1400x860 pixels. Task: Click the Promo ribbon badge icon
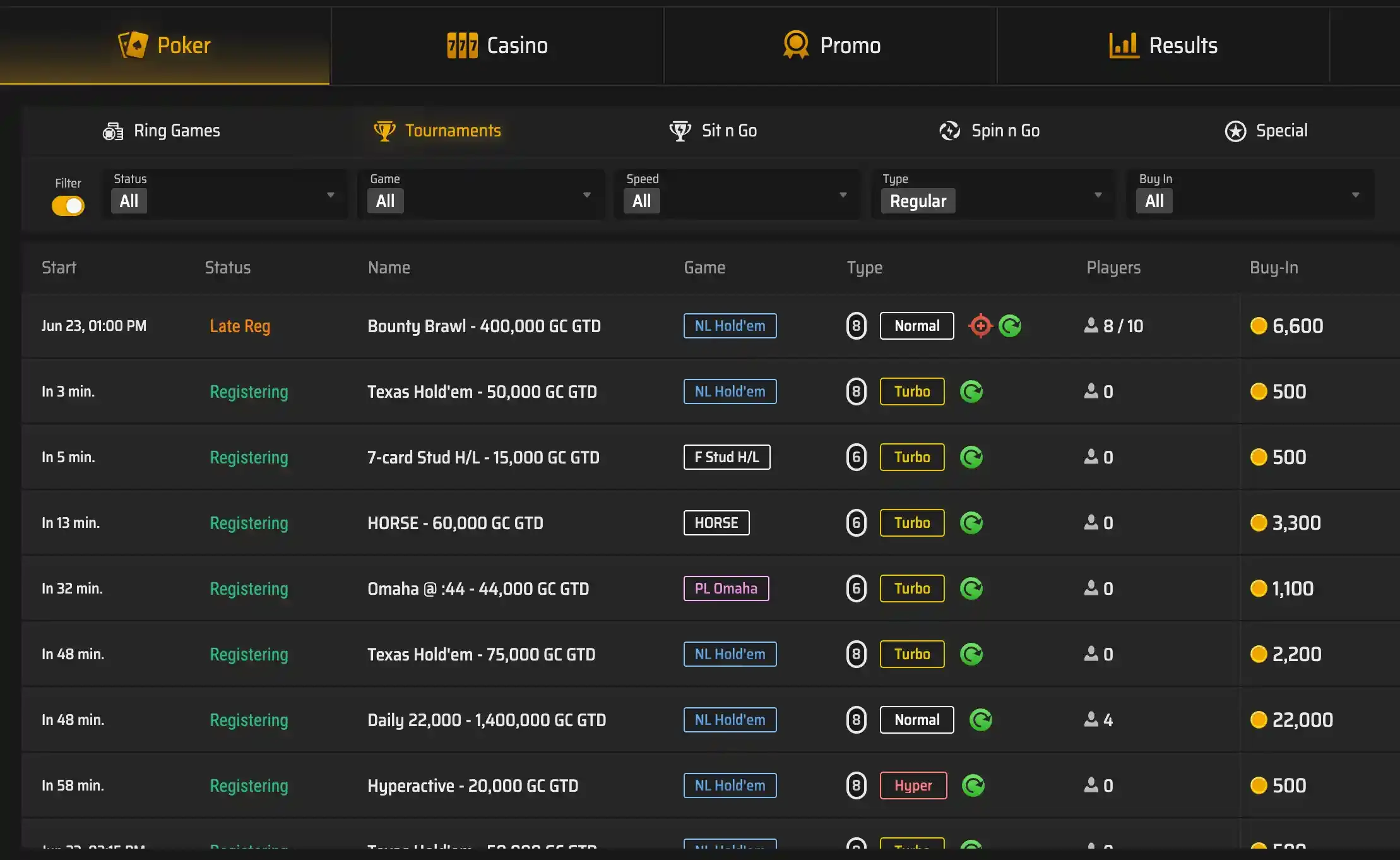point(795,45)
